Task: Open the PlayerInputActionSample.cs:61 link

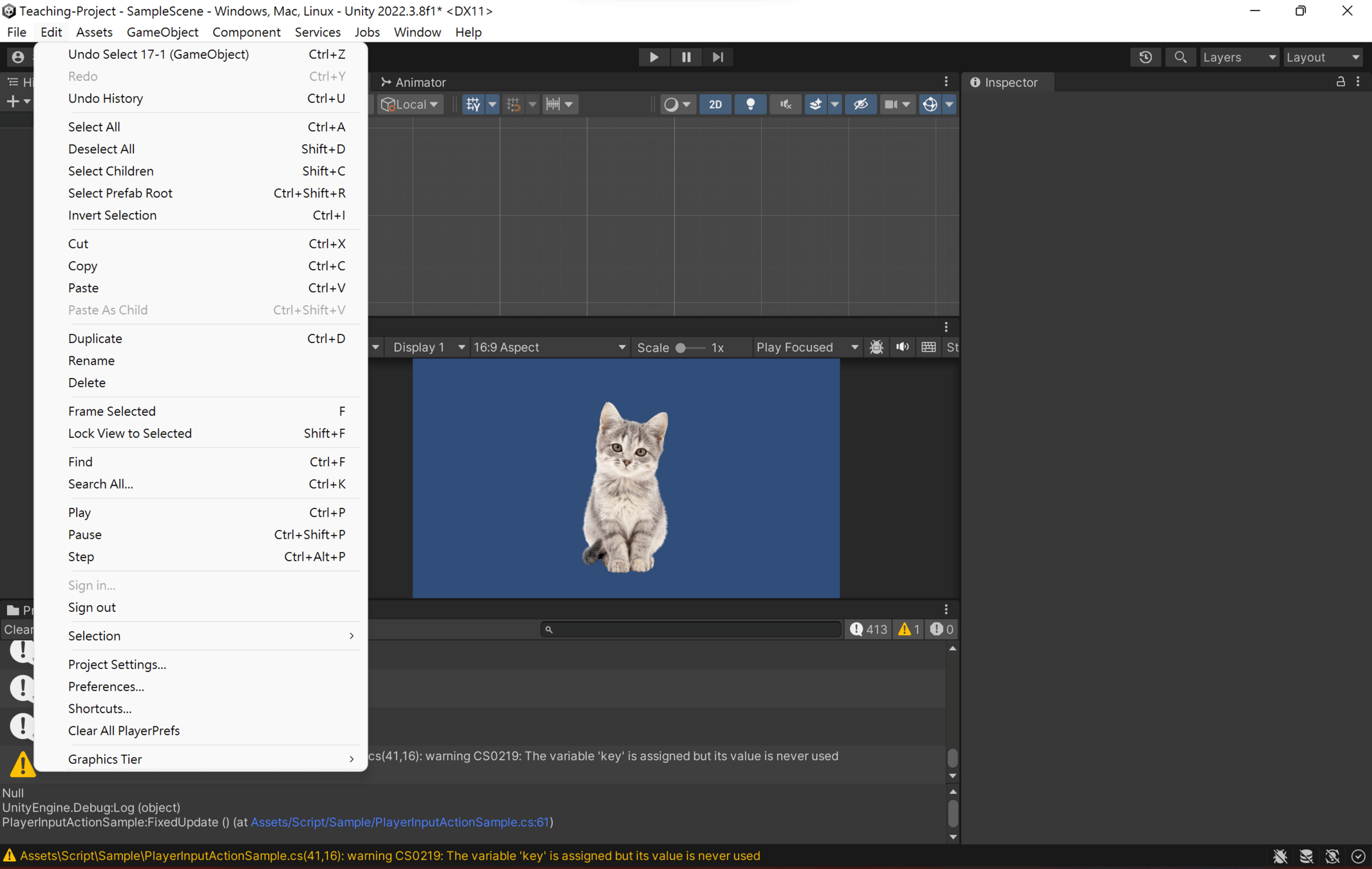Action: point(399,822)
